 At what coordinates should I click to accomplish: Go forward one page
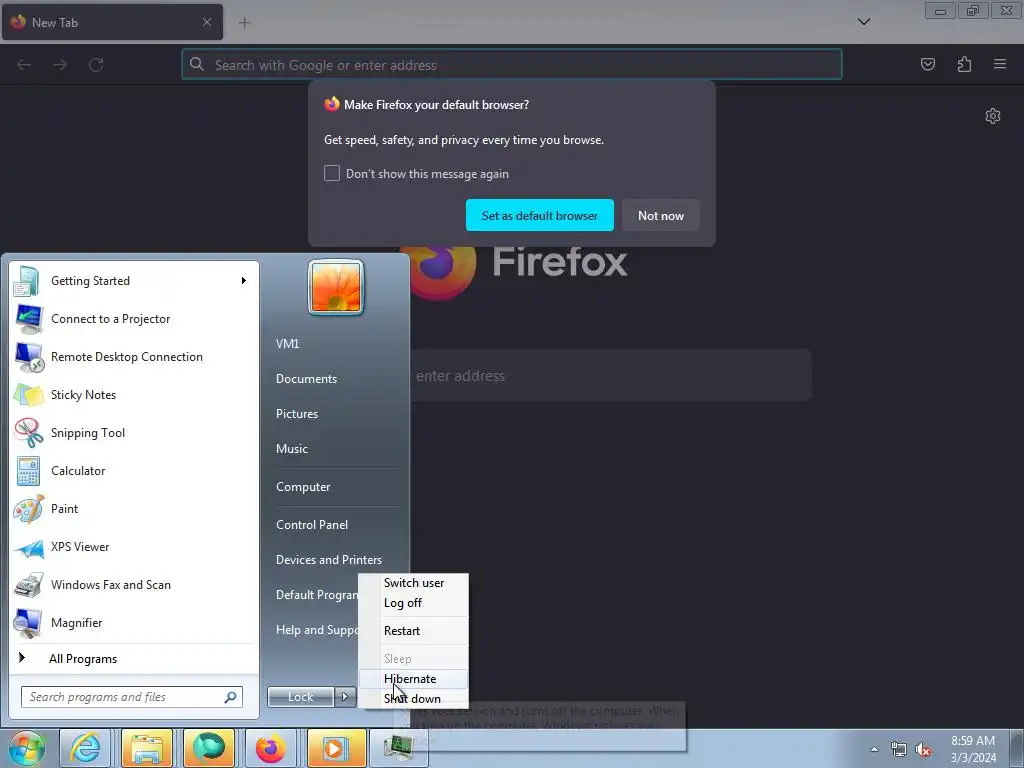coord(60,65)
